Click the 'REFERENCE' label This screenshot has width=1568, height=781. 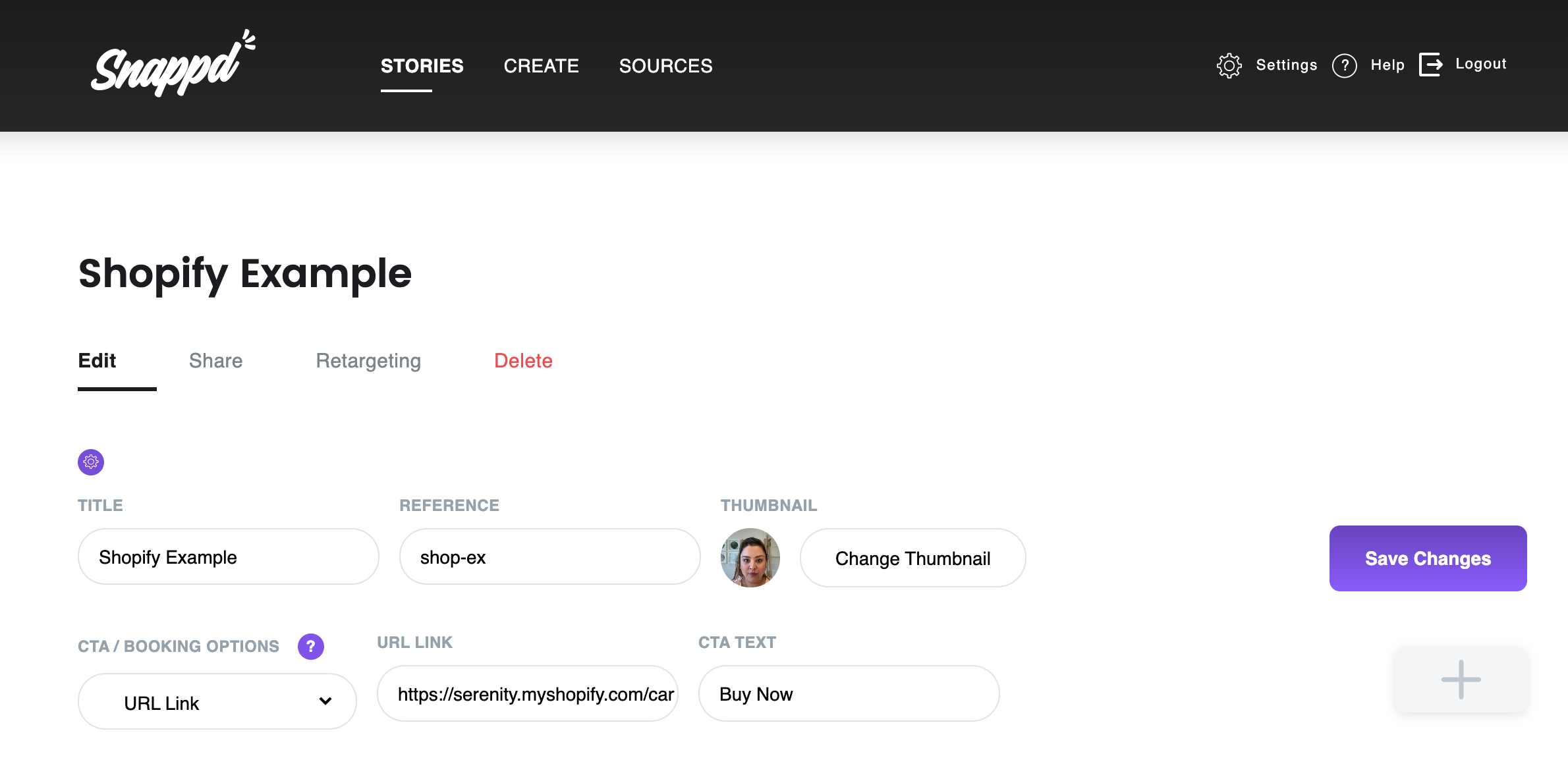coord(449,505)
